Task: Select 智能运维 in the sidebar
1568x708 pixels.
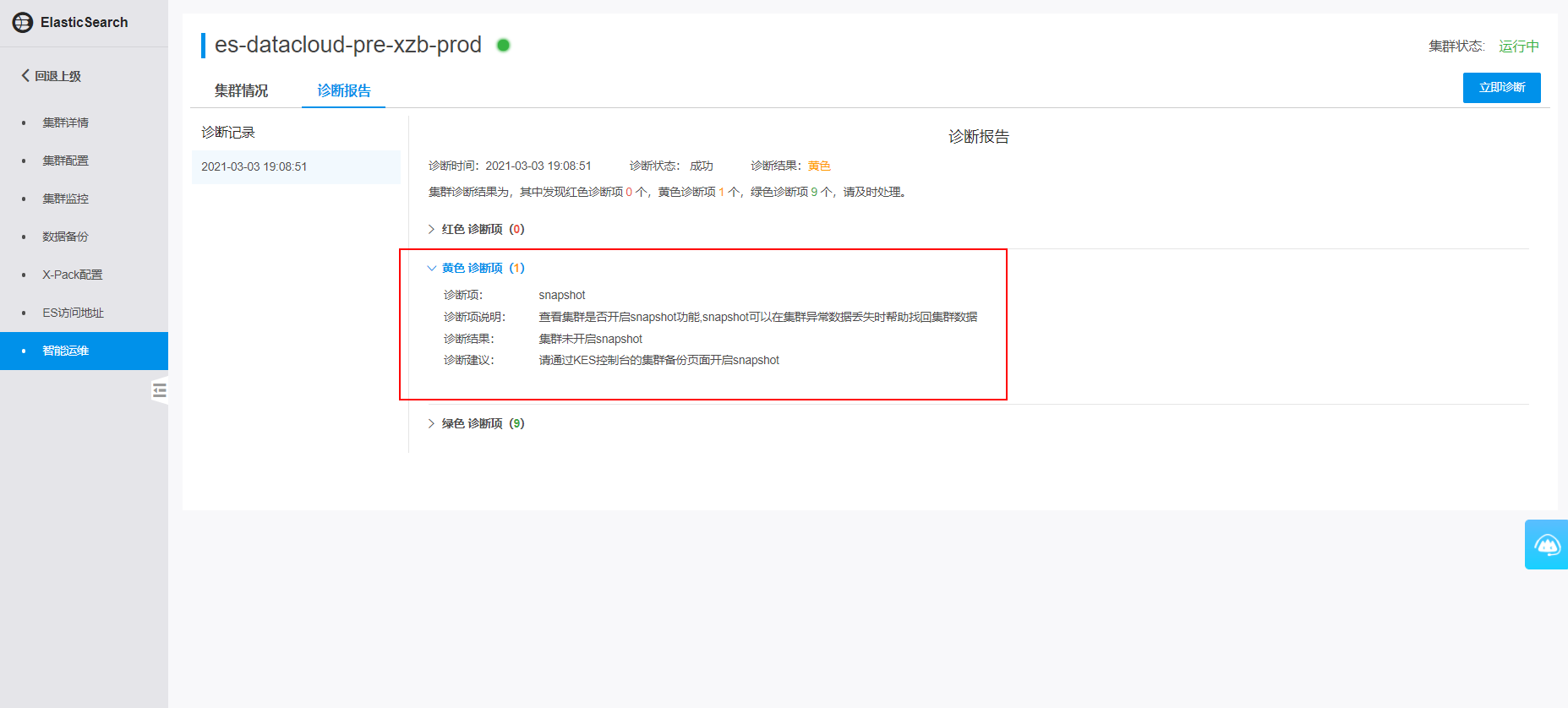Action: [x=84, y=351]
